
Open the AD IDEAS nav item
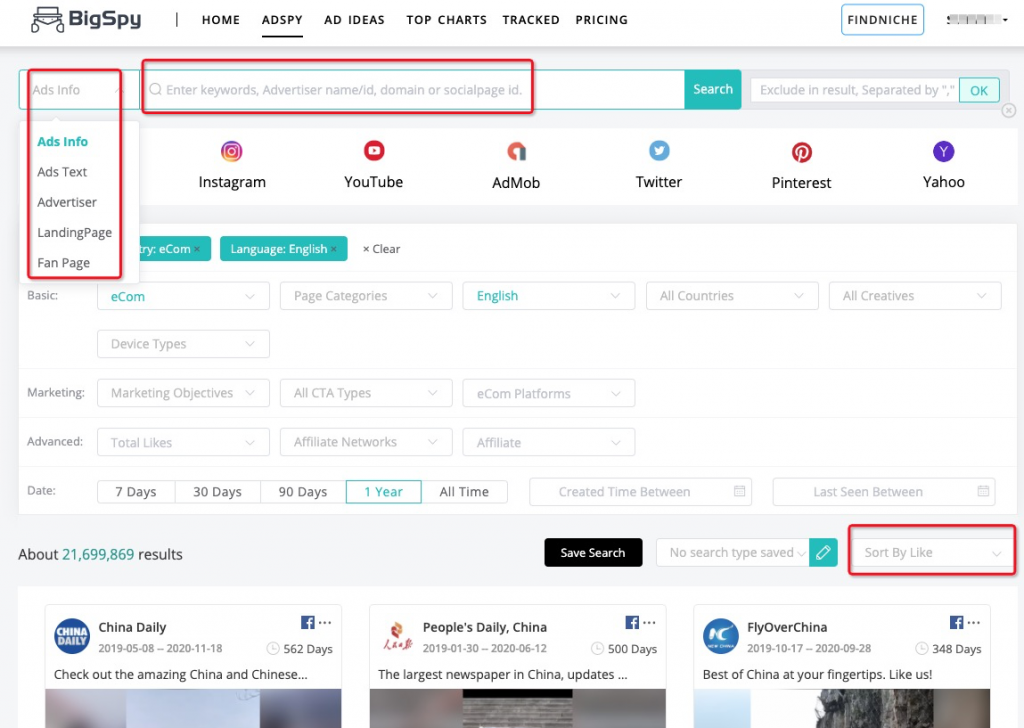click(355, 20)
